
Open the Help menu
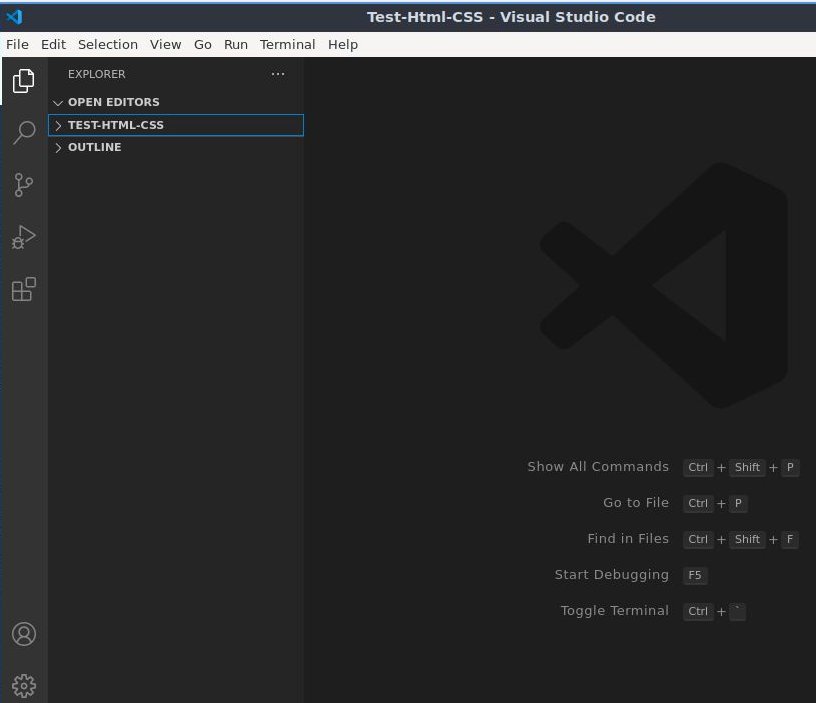343,45
